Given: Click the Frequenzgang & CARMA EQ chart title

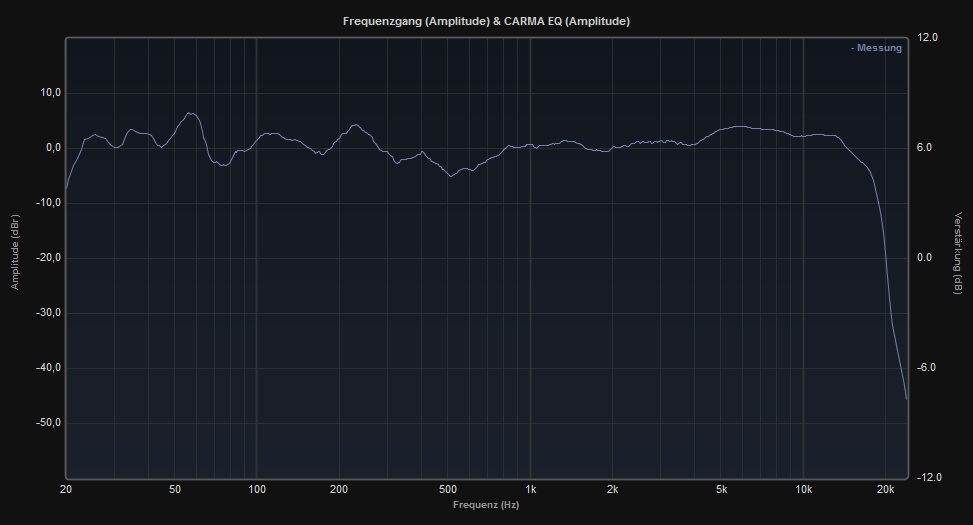Looking at the screenshot, I should pos(486,21).
